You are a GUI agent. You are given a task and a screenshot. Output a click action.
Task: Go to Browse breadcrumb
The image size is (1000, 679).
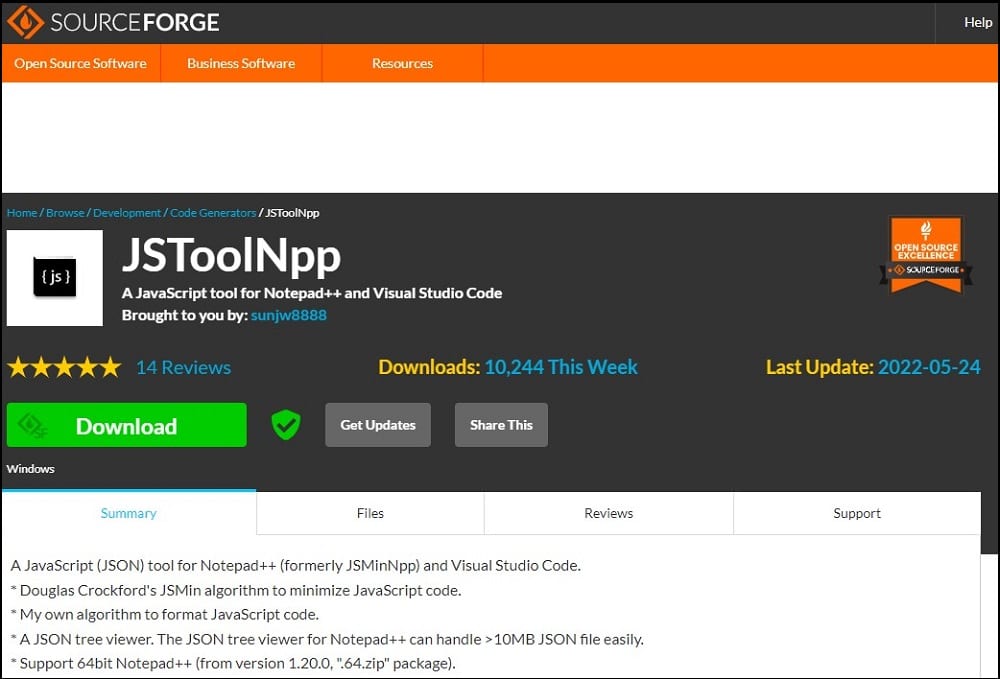65,213
